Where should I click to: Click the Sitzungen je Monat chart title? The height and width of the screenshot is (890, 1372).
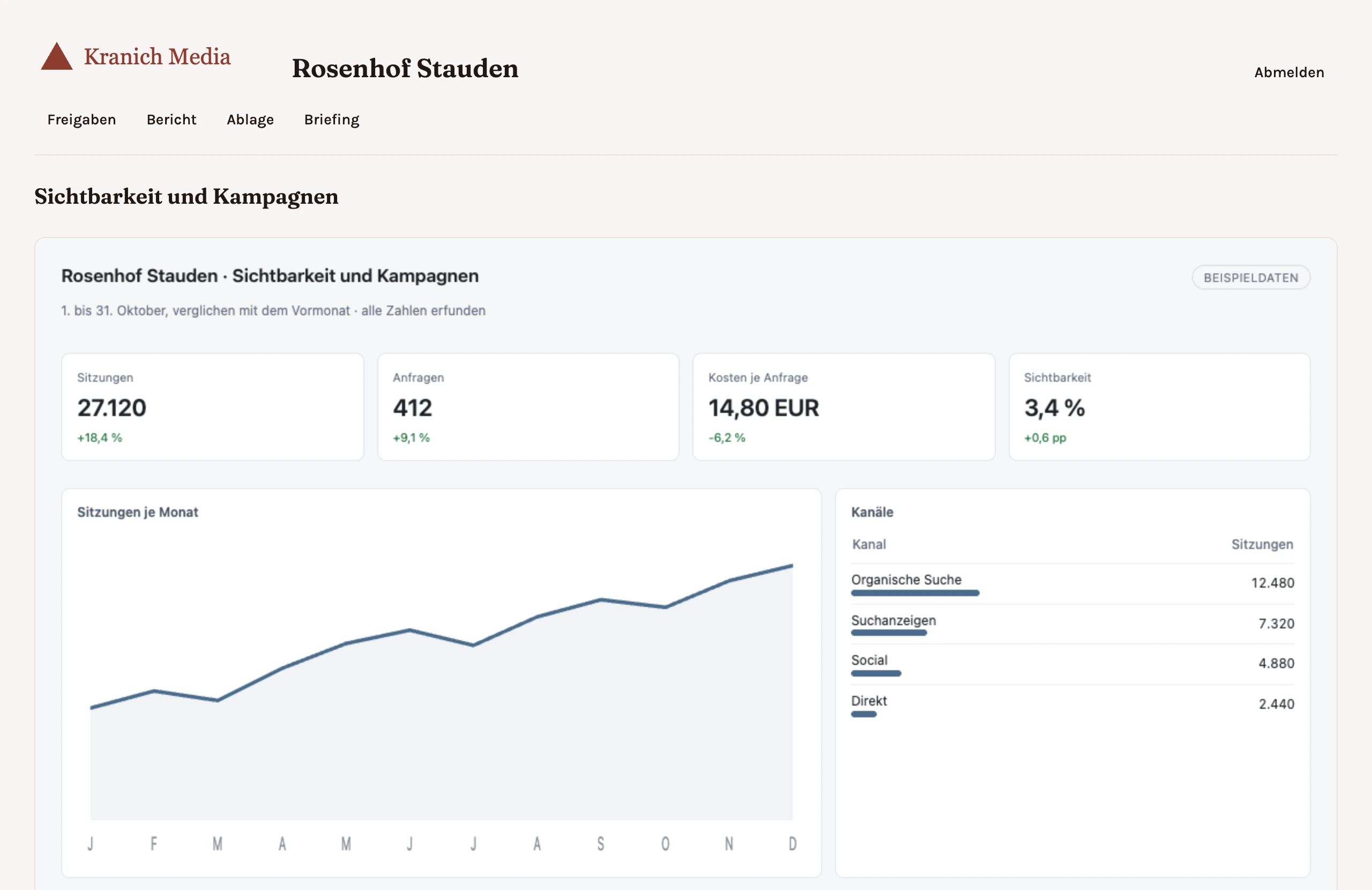[x=137, y=512]
